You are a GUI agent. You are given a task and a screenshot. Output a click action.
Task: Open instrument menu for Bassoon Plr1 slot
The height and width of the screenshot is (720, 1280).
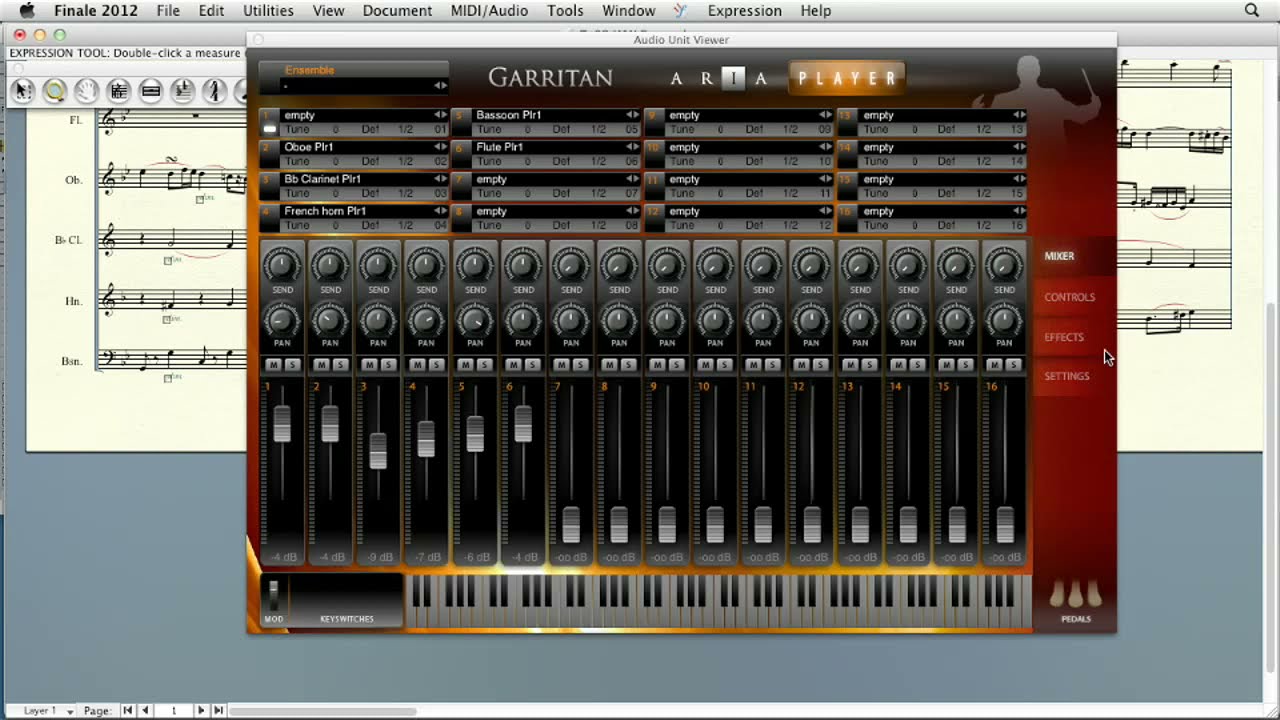(x=632, y=115)
